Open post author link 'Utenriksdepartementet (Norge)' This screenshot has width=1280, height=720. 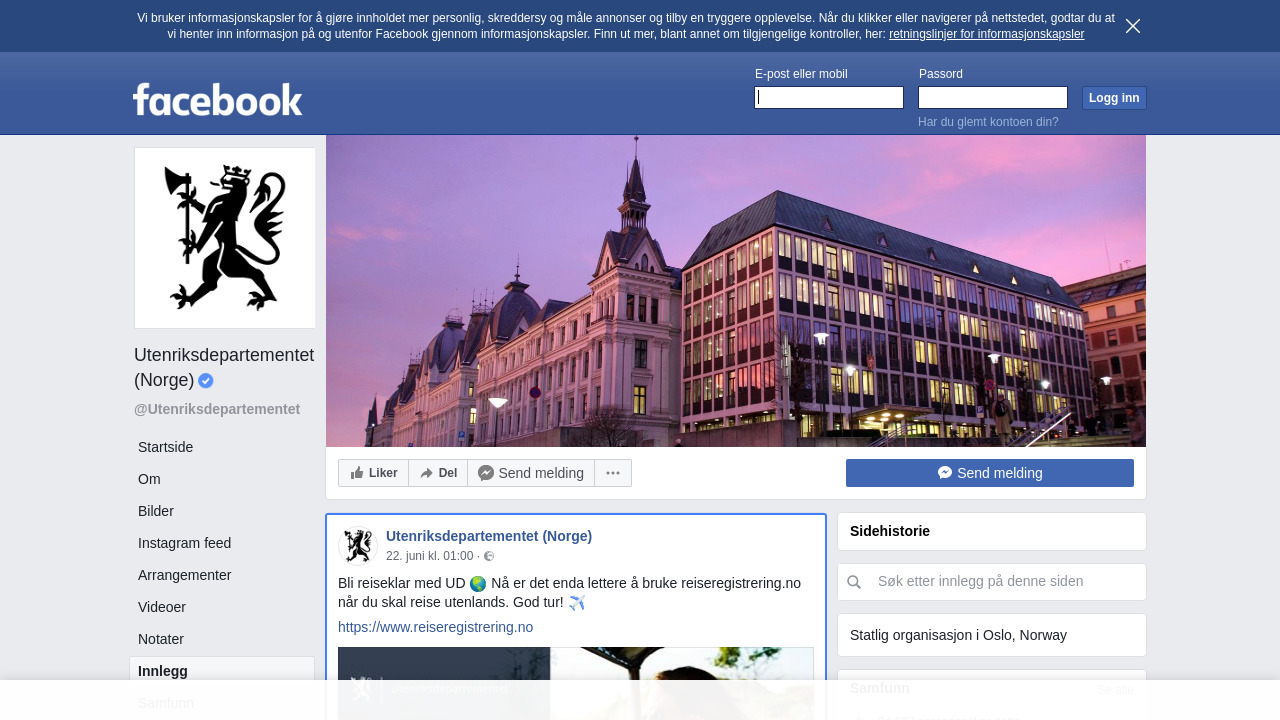[489, 536]
